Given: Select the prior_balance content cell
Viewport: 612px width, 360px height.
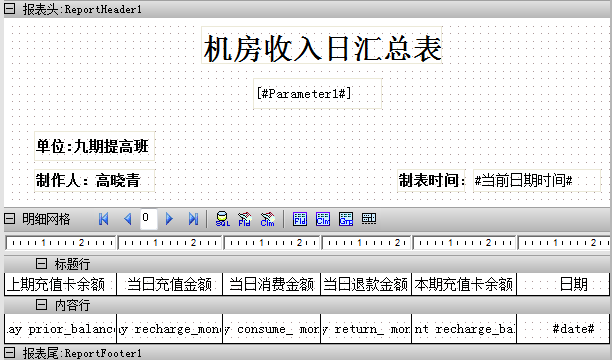Looking at the screenshot, I should pyautogui.click(x=60, y=329).
